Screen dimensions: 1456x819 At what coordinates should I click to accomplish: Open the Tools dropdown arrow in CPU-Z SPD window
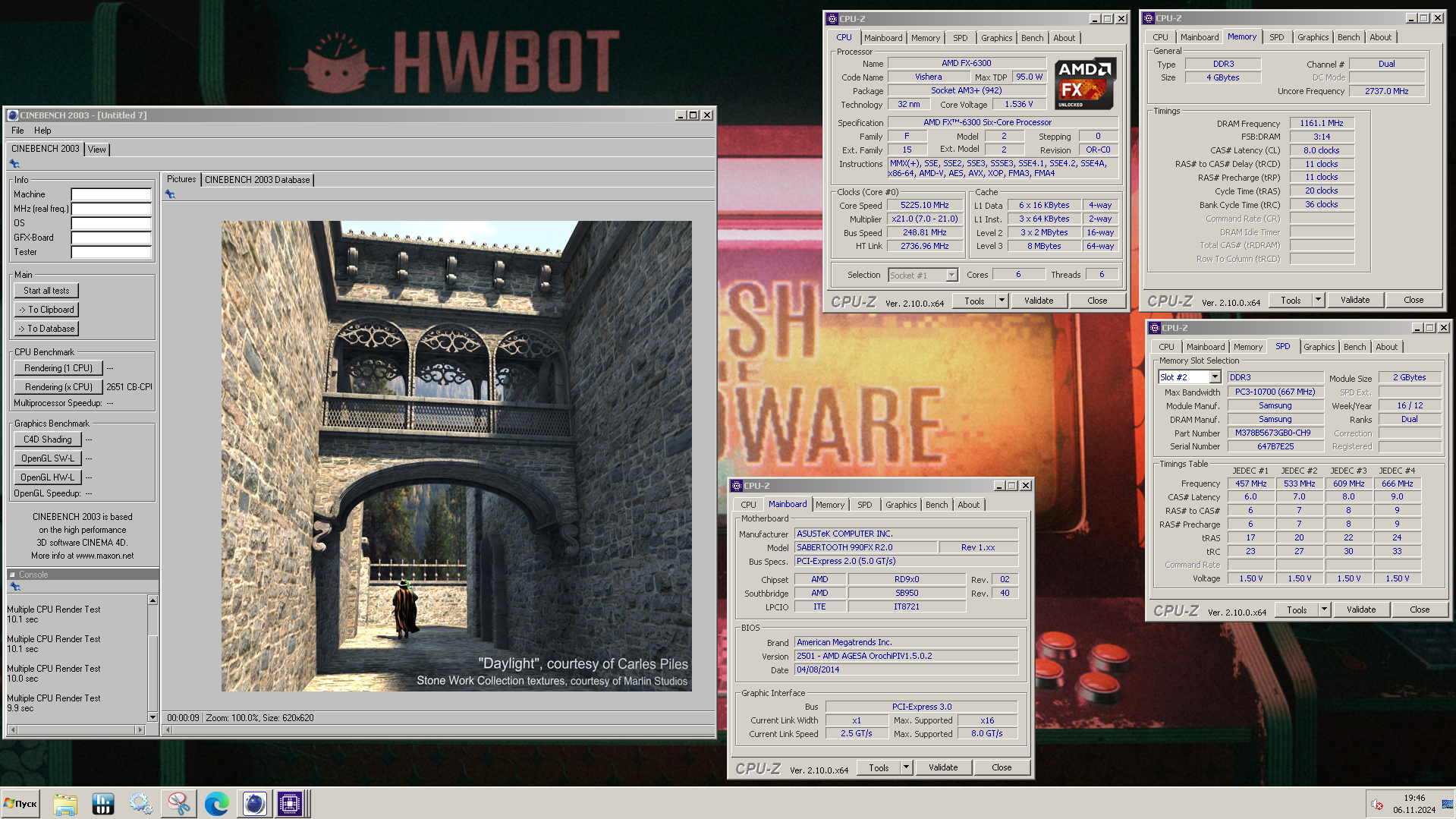pyautogui.click(x=1324, y=610)
